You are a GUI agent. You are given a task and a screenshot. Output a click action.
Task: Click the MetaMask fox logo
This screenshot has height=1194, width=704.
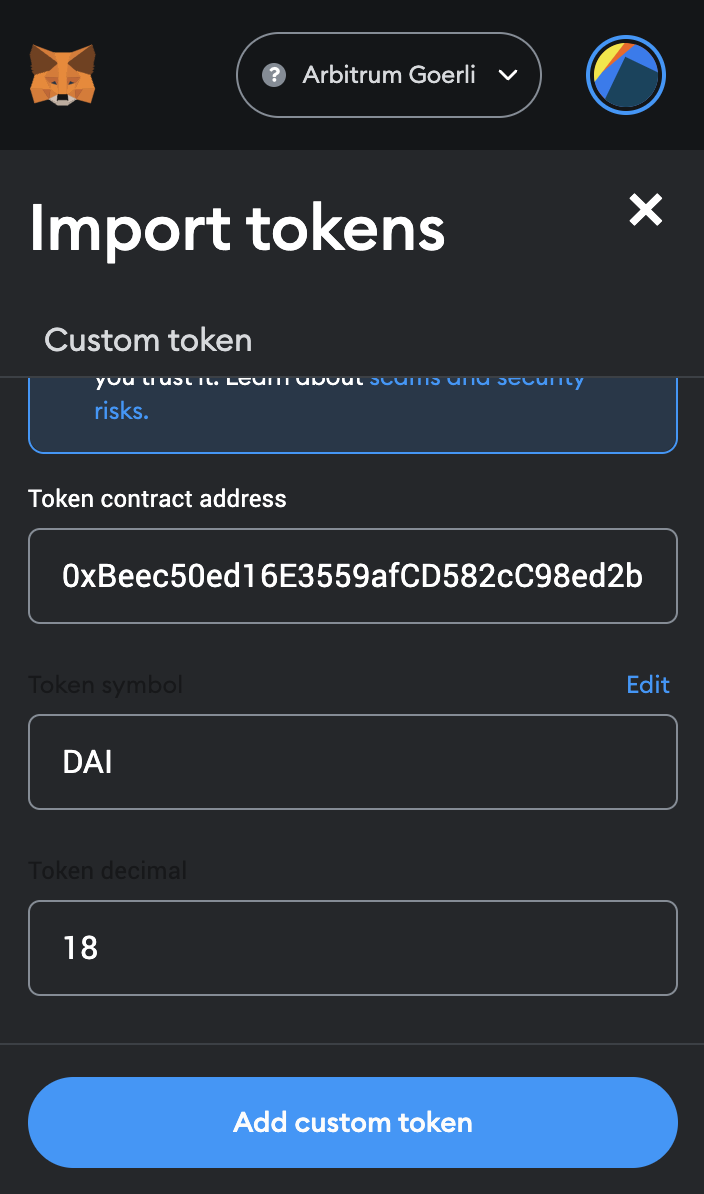(62, 75)
